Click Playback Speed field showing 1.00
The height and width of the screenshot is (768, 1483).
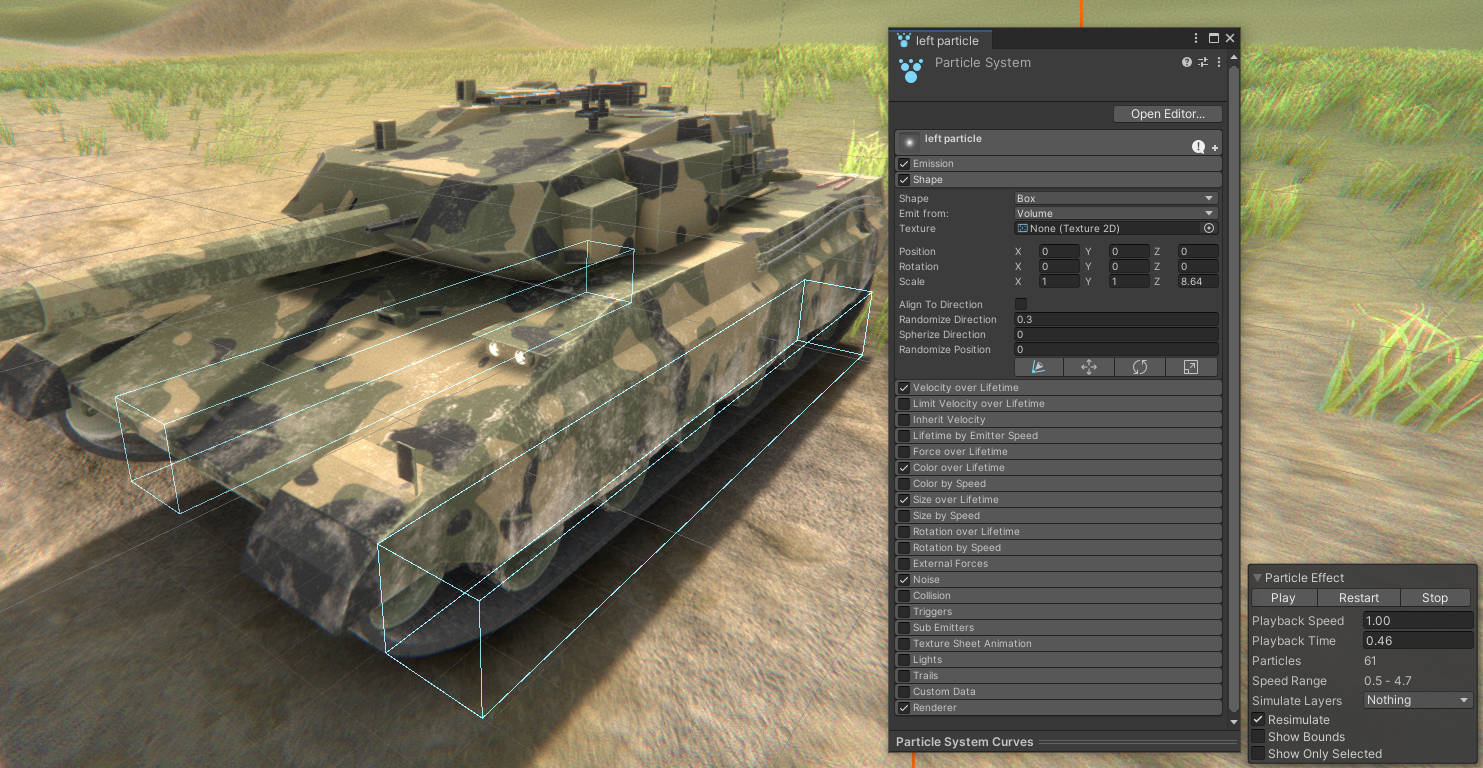click(x=1418, y=621)
